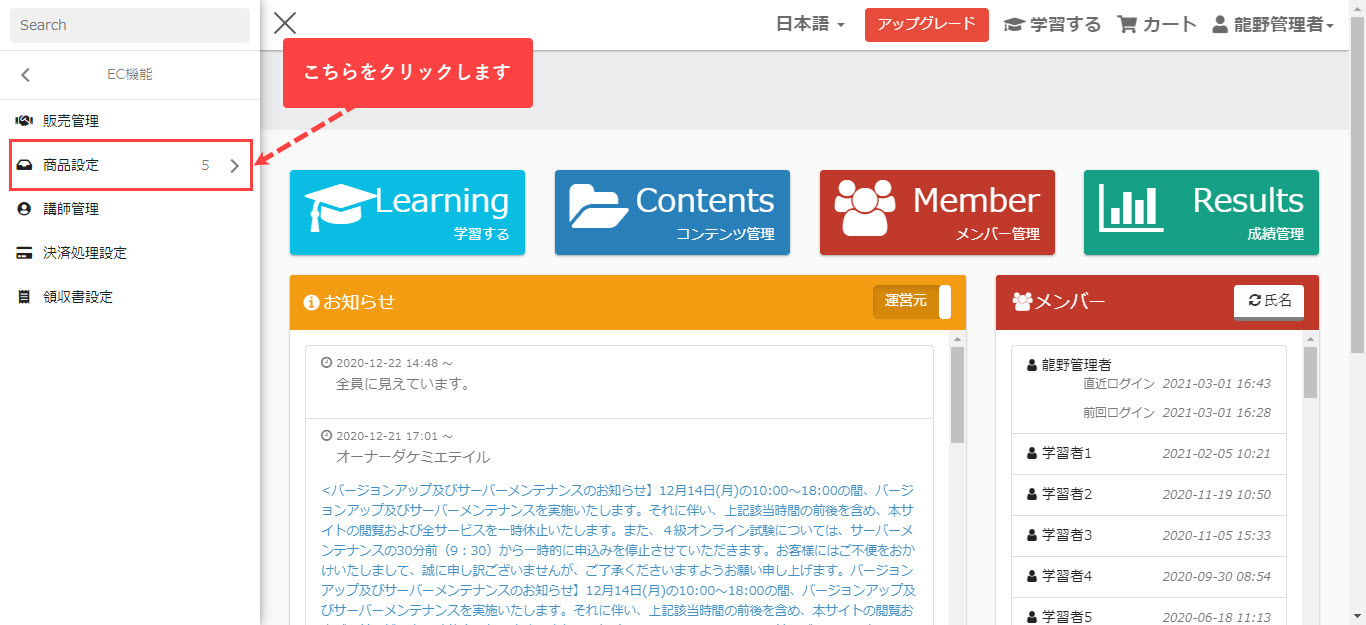Open the Member management tile
This screenshot has height=625, width=1366.
pos(936,212)
